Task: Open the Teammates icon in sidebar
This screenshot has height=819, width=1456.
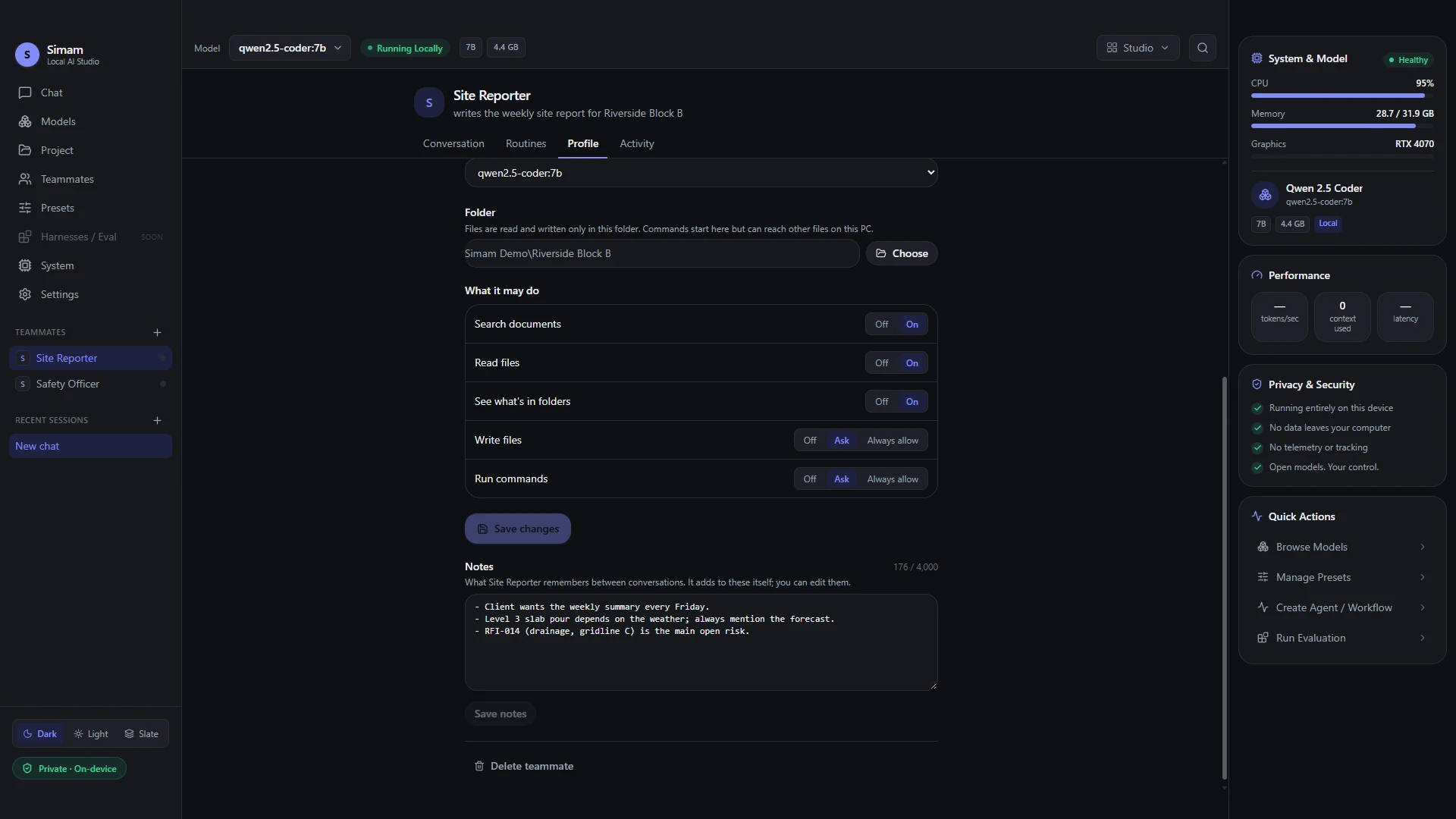Action: [x=25, y=179]
